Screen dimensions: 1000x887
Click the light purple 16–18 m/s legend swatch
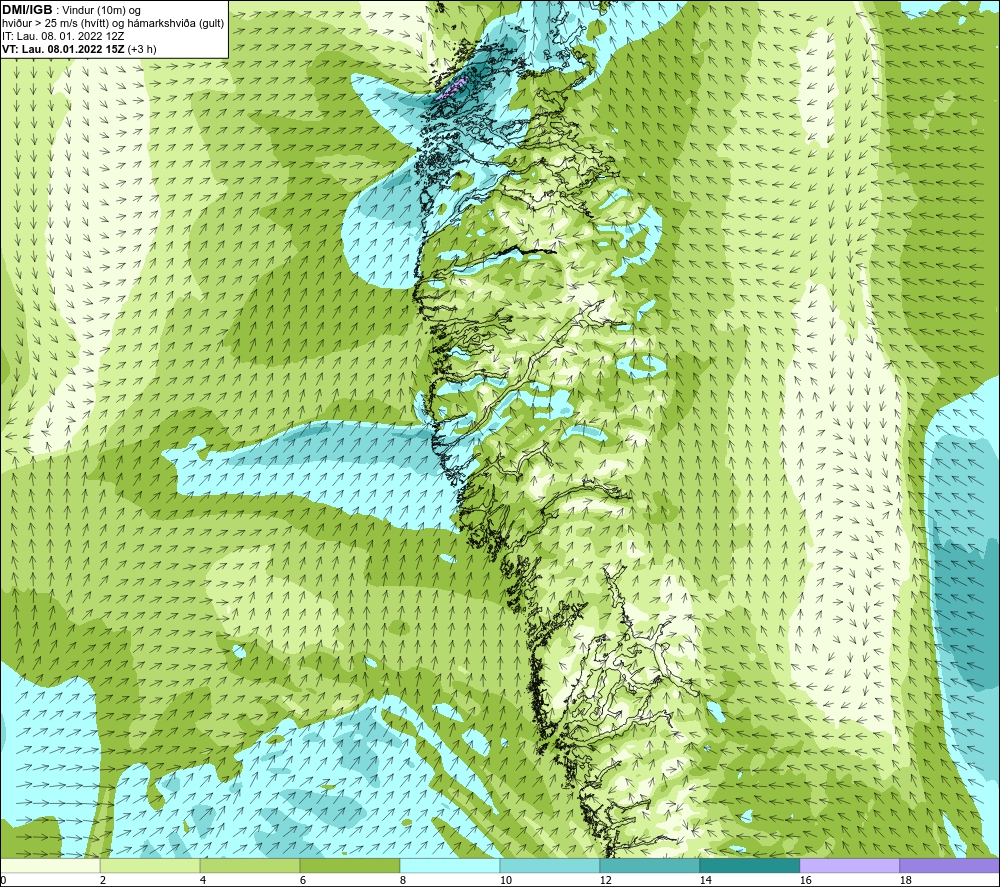coord(849,865)
